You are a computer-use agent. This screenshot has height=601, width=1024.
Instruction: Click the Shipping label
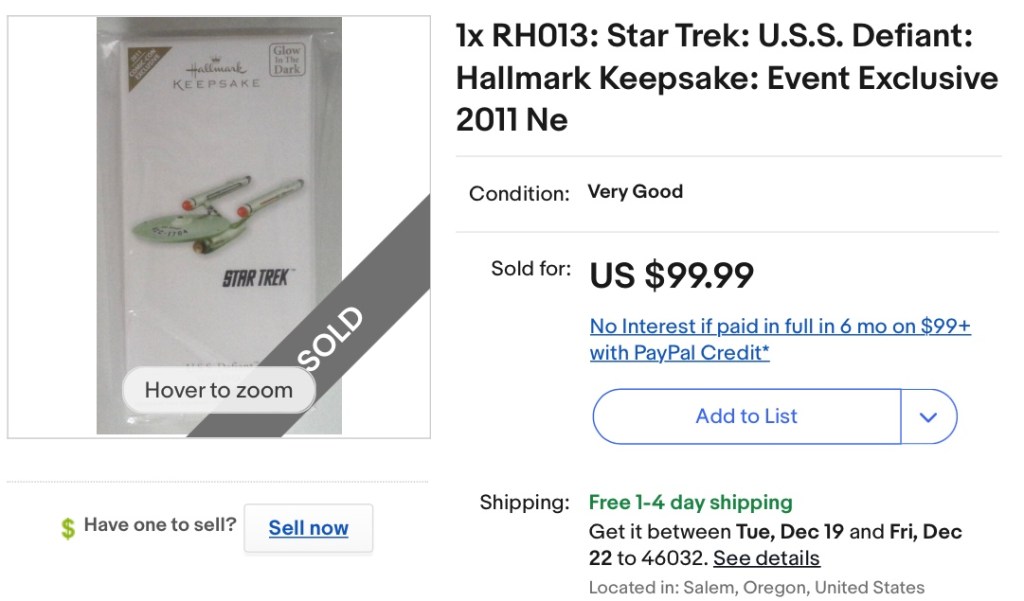pos(524,502)
